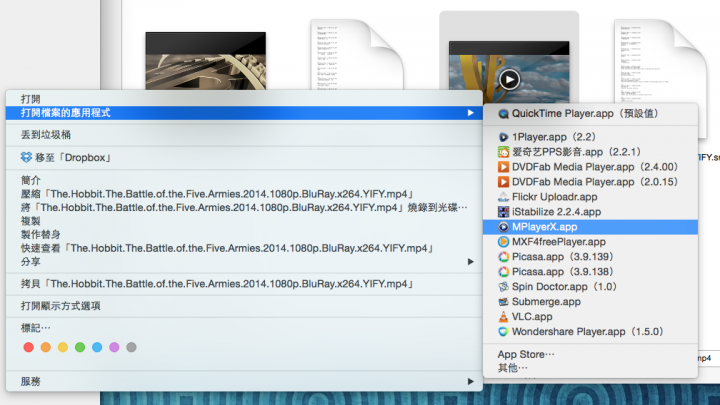Screen dimensions: 720x405
Task: Click the QuickTime Player app icon
Action: pyautogui.click(x=503, y=113)
